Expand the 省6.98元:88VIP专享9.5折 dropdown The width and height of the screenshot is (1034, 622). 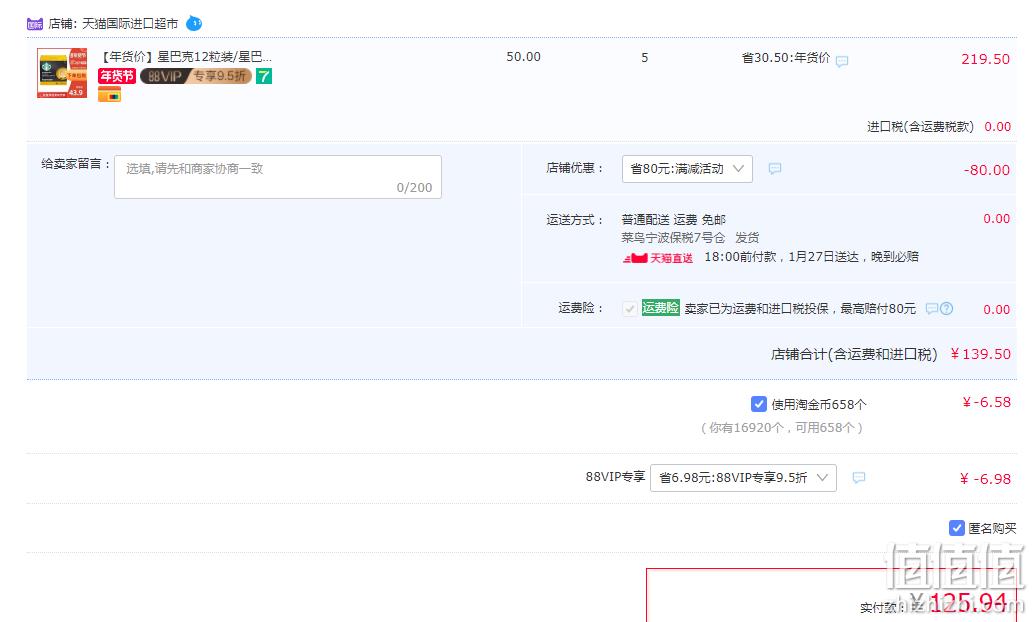point(743,478)
